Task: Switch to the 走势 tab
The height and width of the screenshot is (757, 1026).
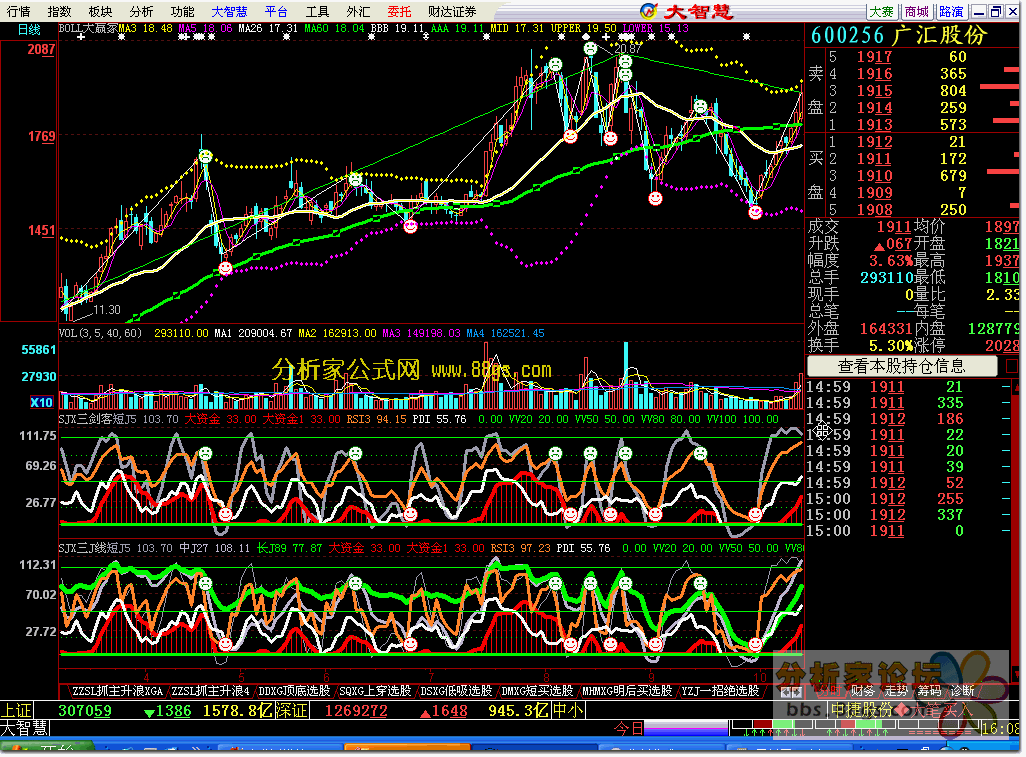Action: pos(896,690)
